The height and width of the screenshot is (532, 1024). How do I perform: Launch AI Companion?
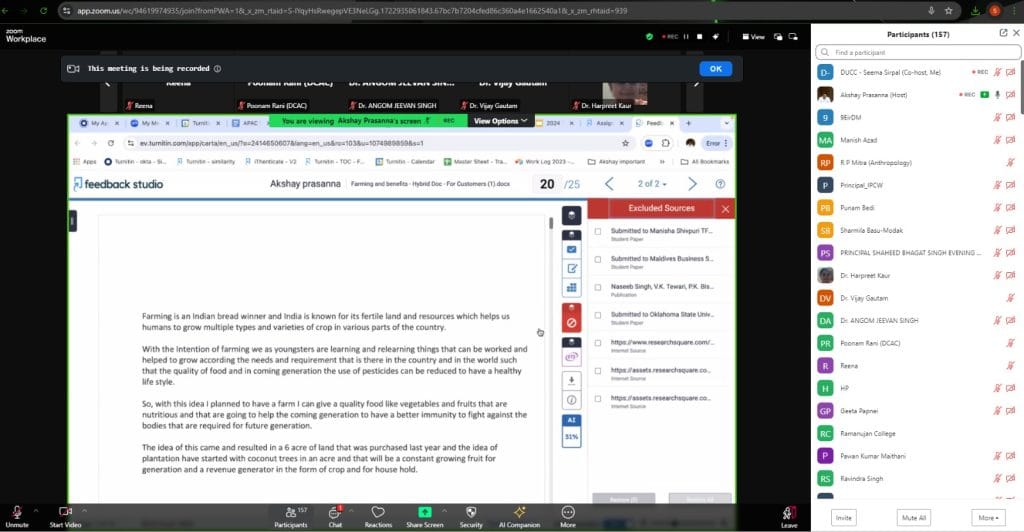(x=519, y=513)
